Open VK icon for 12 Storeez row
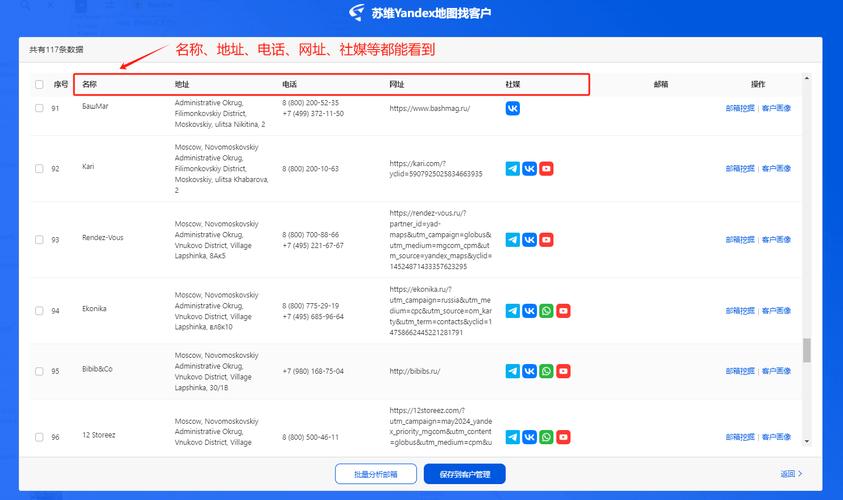 pyautogui.click(x=530, y=437)
